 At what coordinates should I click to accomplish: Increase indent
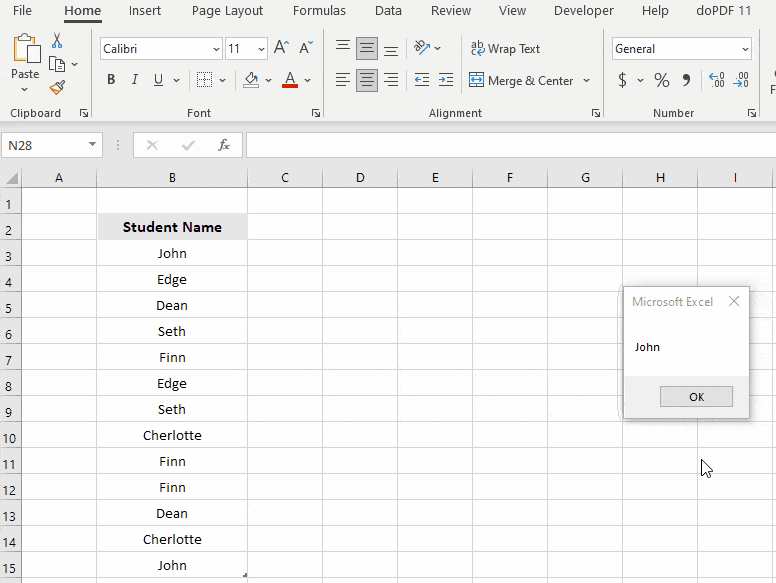[446, 80]
